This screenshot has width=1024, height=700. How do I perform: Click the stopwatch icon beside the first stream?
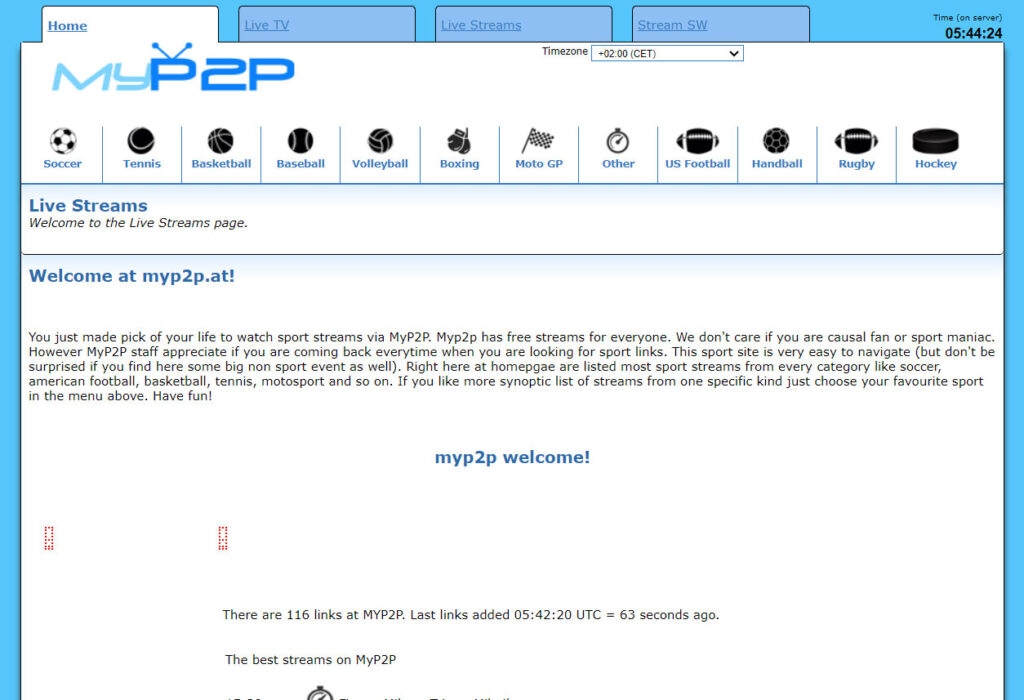click(x=320, y=693)
